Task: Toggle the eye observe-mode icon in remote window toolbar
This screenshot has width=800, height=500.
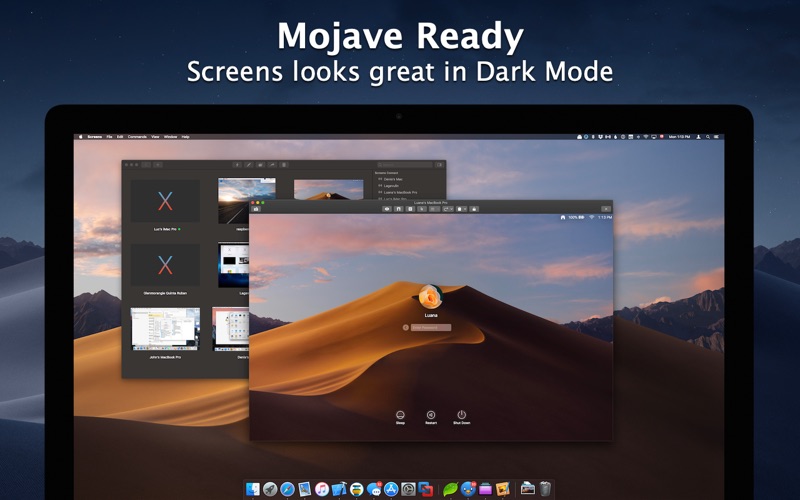Action: tap(387, 209)
